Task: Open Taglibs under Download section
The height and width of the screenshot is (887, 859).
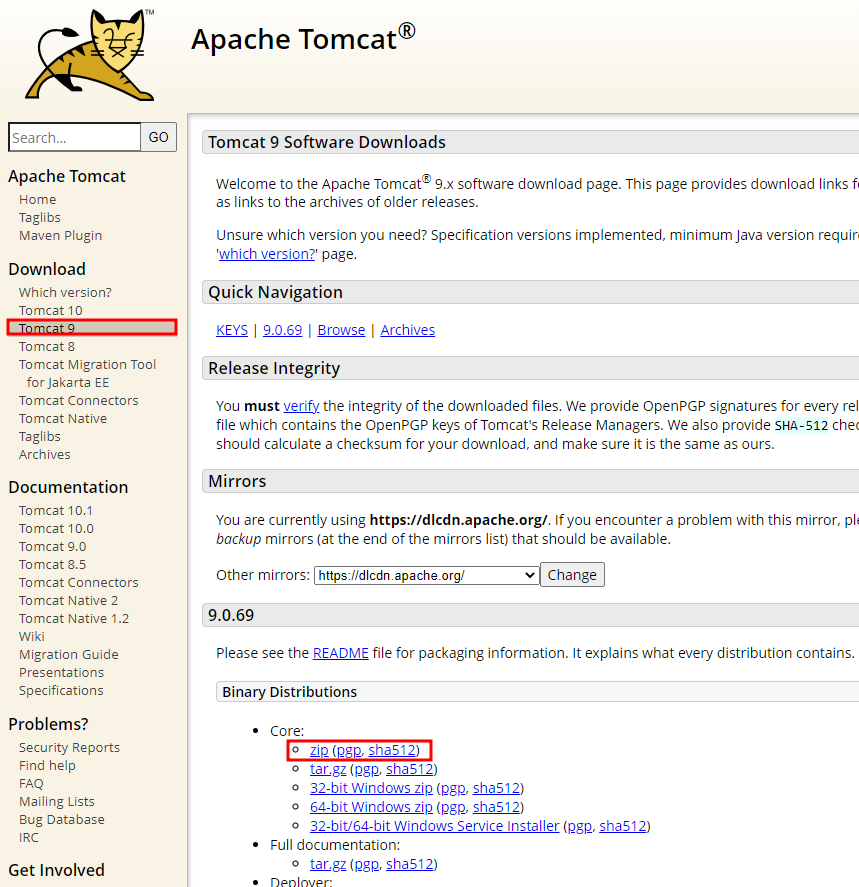Action: [x=40, y=437]
